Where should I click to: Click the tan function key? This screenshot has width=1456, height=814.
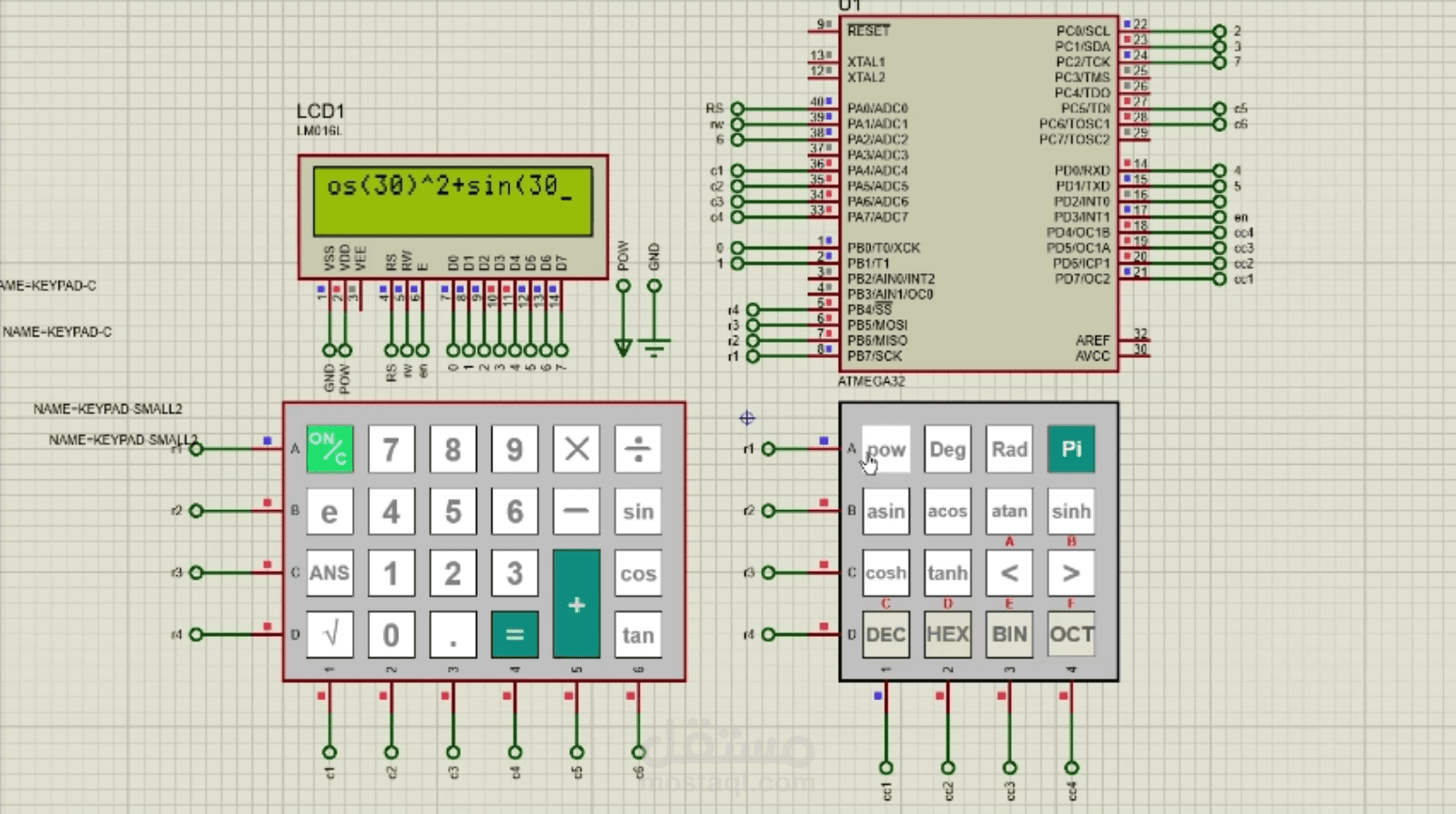[x=638, y=635]
